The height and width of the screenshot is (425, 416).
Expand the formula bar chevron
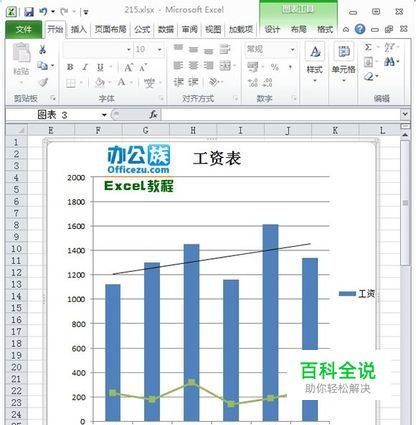[x=405, y=114]
